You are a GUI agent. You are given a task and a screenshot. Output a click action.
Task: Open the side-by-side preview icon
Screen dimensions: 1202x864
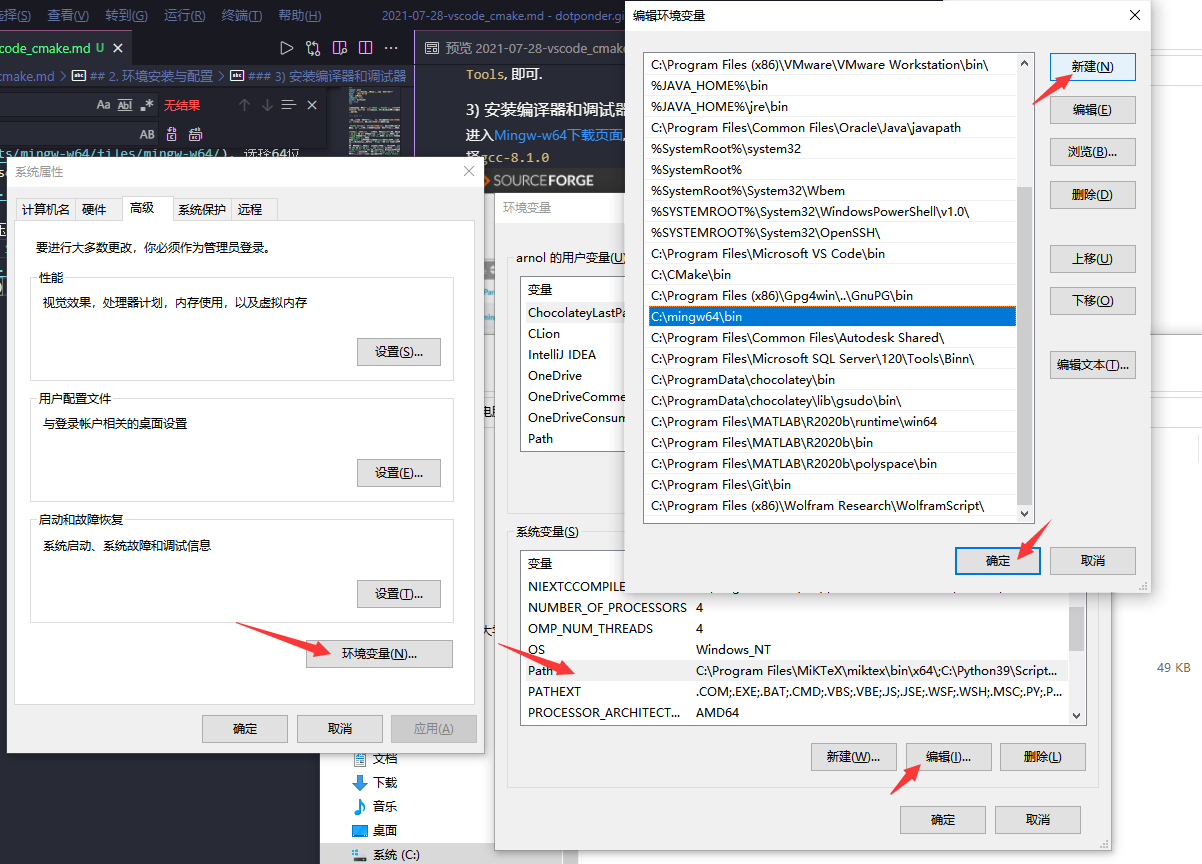click(340, 48)
